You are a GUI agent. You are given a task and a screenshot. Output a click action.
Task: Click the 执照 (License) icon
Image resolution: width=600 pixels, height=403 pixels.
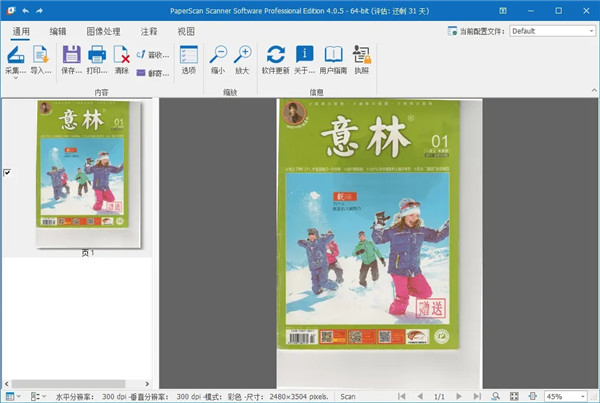361,54
